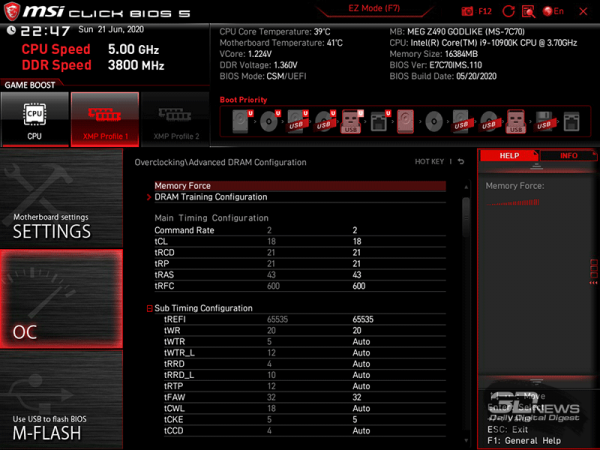Click the back arrow next to HOT KEY
This screenshot has width=600, height=450.
click(461, 162)
